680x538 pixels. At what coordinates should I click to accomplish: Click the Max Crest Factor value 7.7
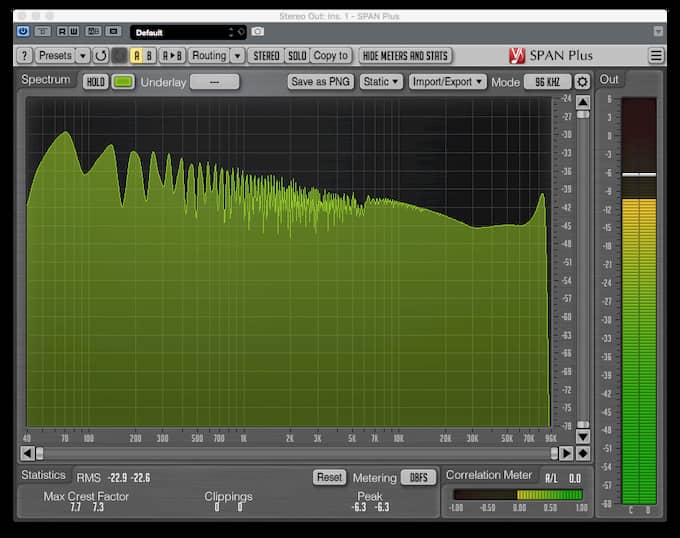click(x=75, y=507)
